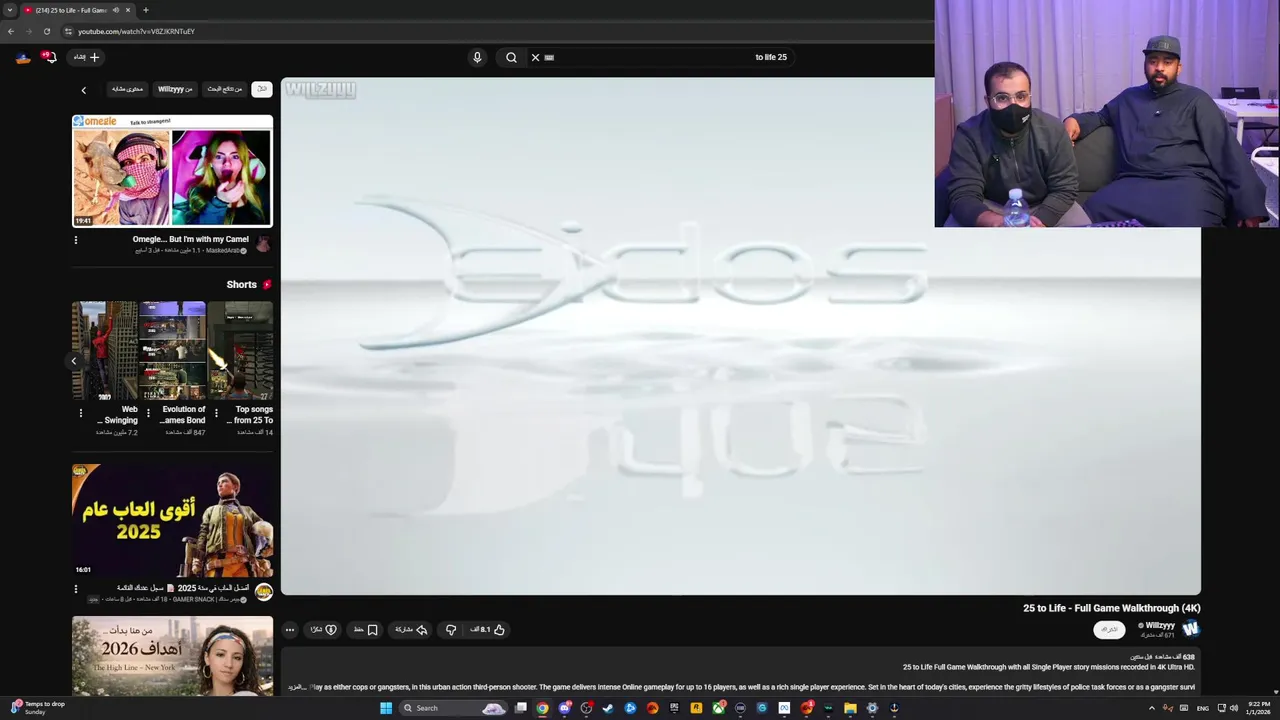Screen dimensions: 1280x720
Task: Open Task View on the taskbar
Action: point(521,708)
